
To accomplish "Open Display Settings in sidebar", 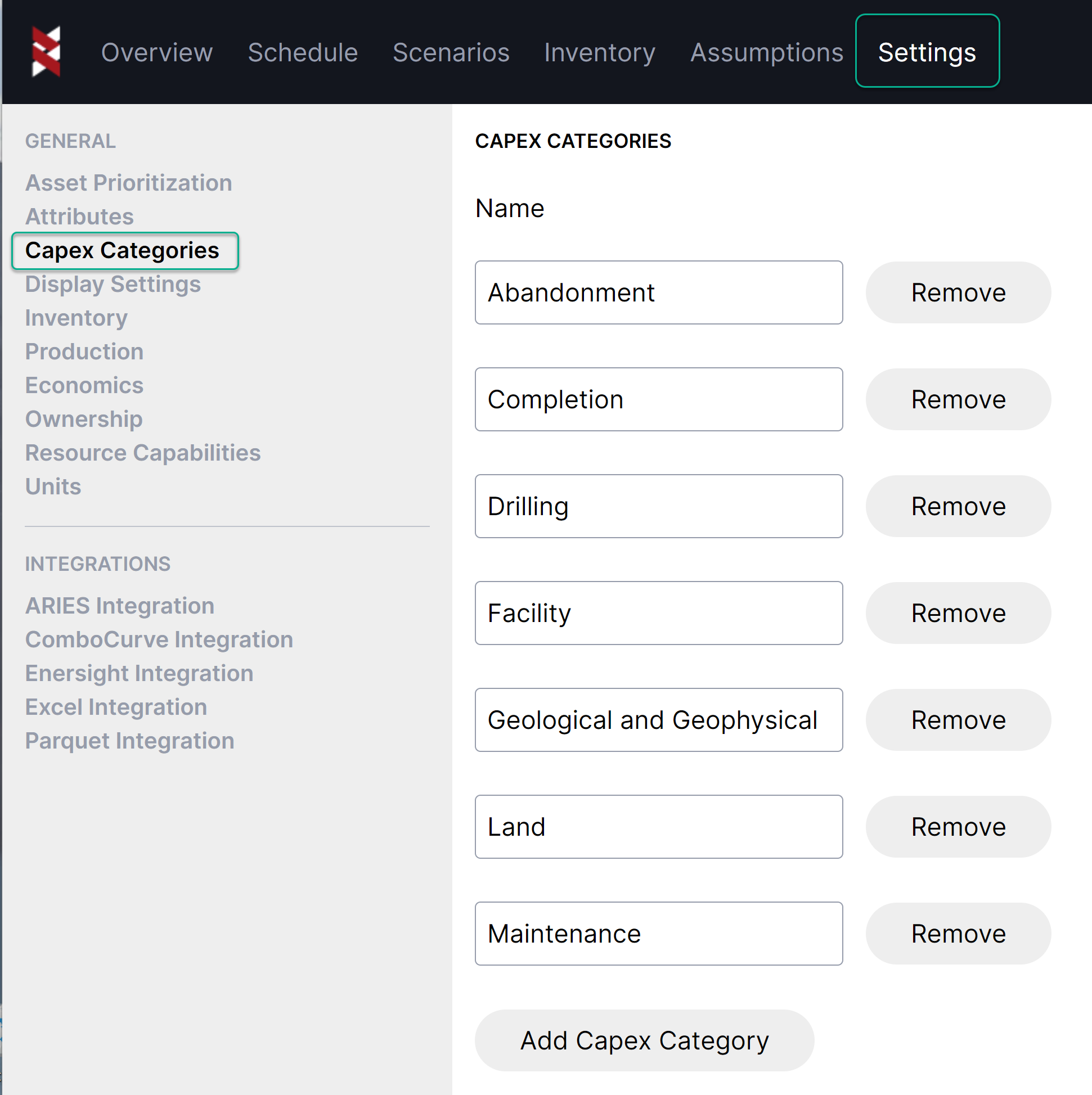I will (113, 284).
